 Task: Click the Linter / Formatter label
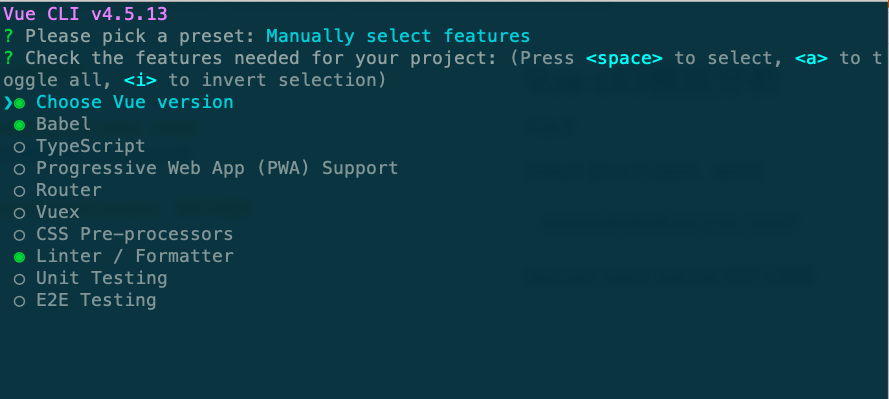(135, 256)
